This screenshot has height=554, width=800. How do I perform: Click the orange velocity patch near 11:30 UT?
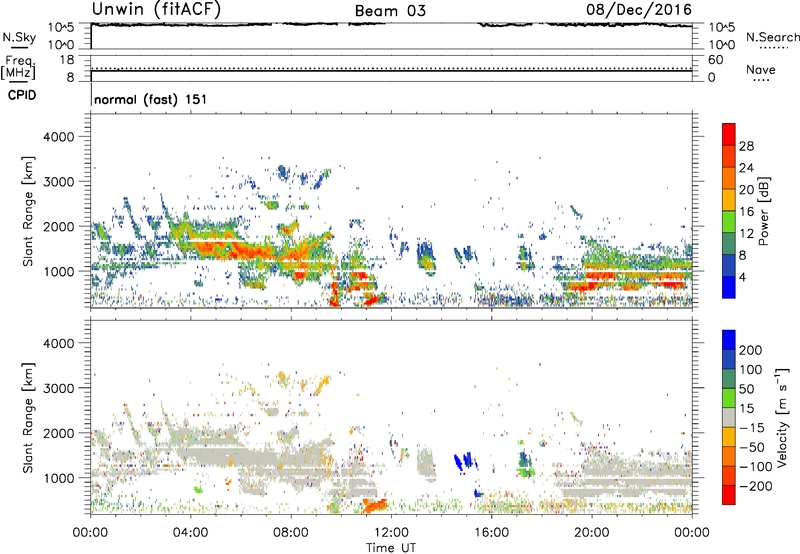(x=374, y=506)
